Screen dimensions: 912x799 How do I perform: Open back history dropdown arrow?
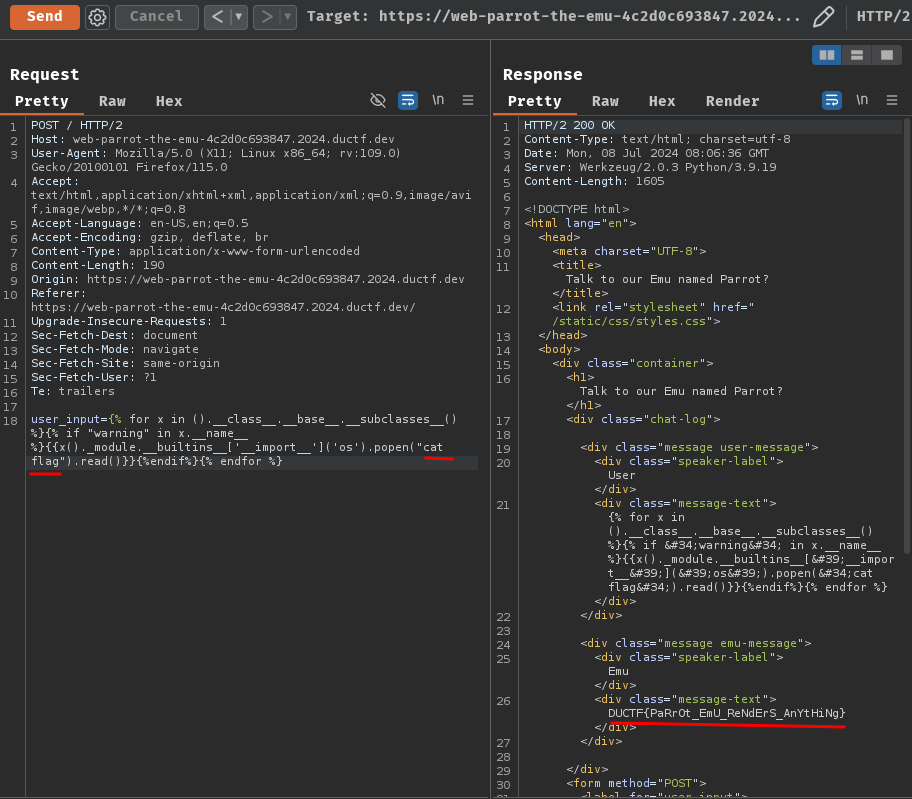pyautogui.click(x=238, y=17)
